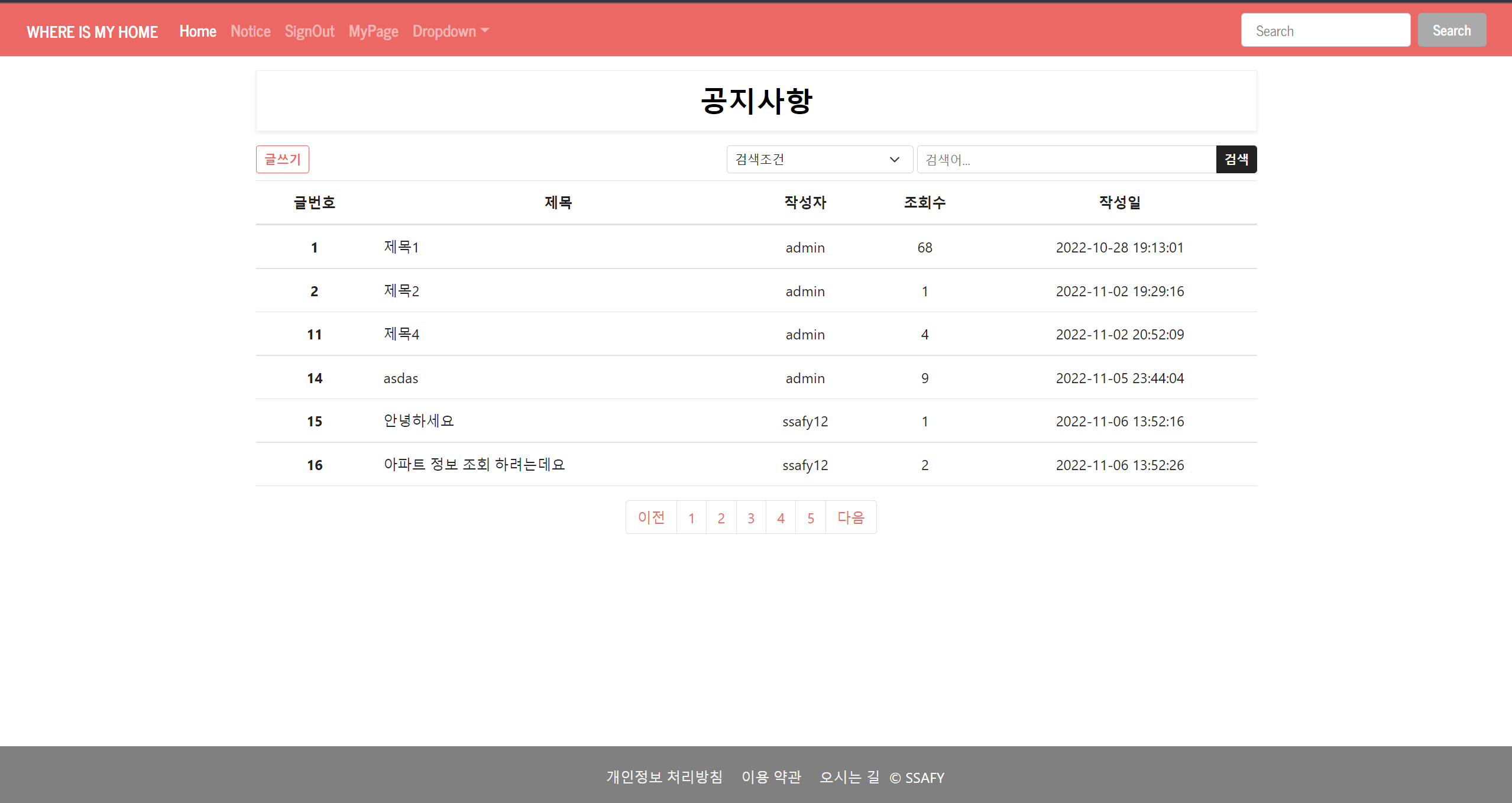The width and height of the screenshot is (1512, 803).
Task: Click the Home nav link
Action: tap(198, 31)
